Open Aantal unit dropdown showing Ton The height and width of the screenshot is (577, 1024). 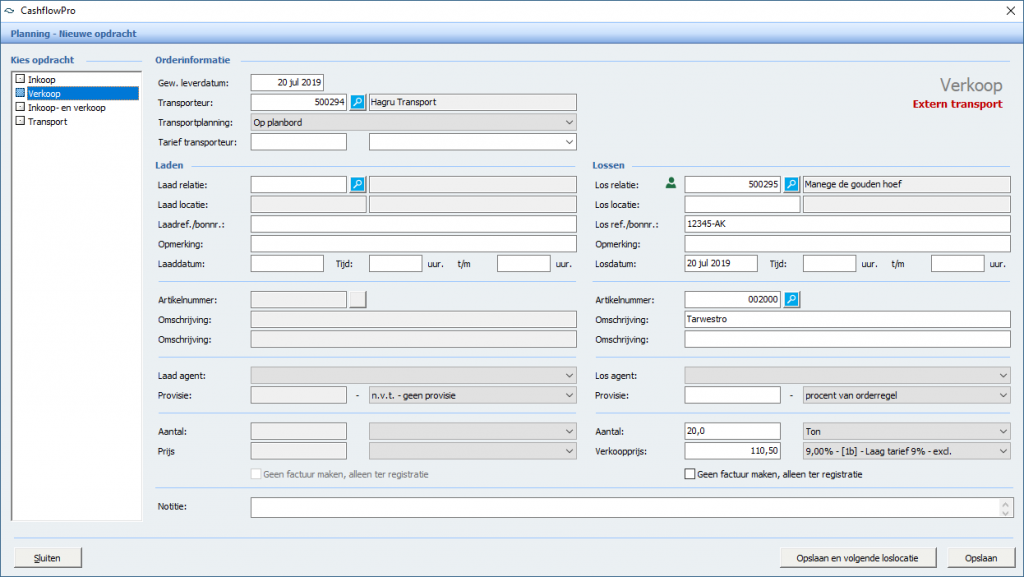[906, 431]
